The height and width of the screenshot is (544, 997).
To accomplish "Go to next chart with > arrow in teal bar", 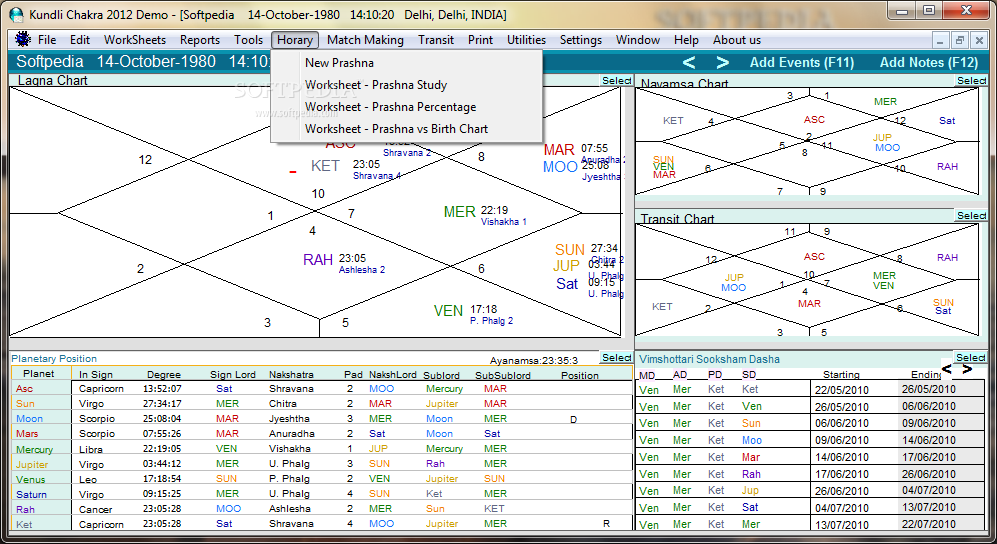I will coord(722,62).
